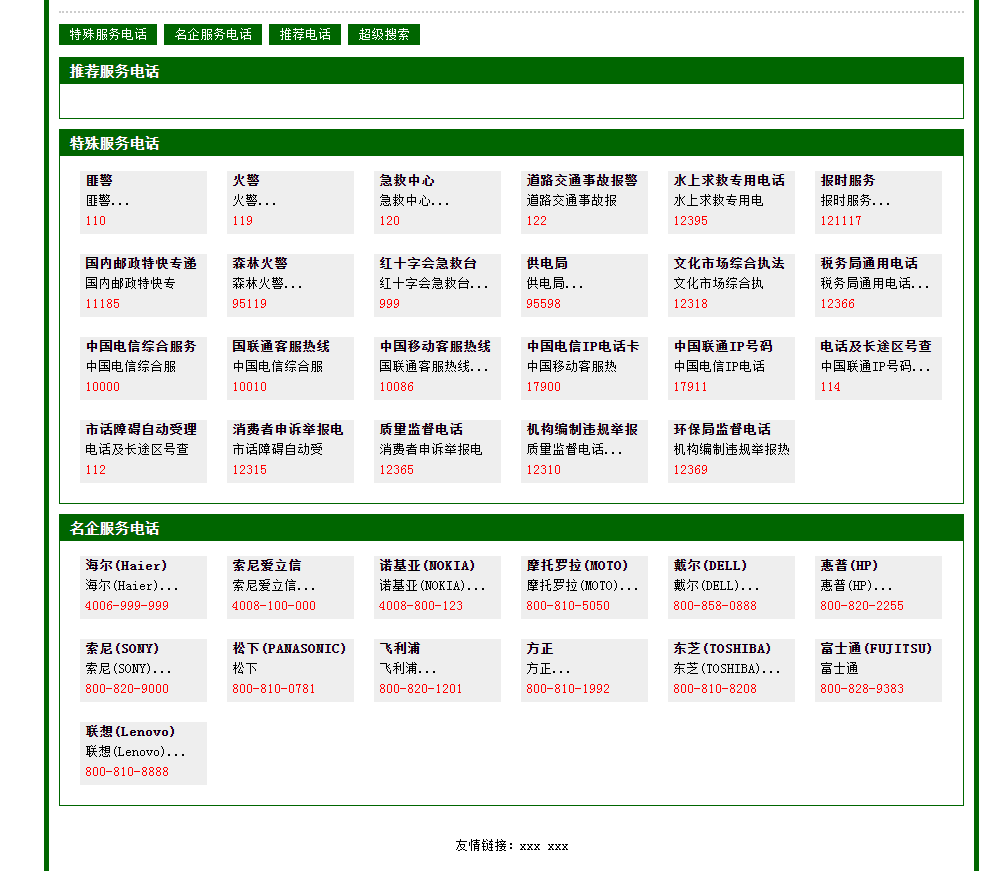Screen dimensions: 998x871
Task: Click phone number 10086
Action: click(x=397, y=386)
